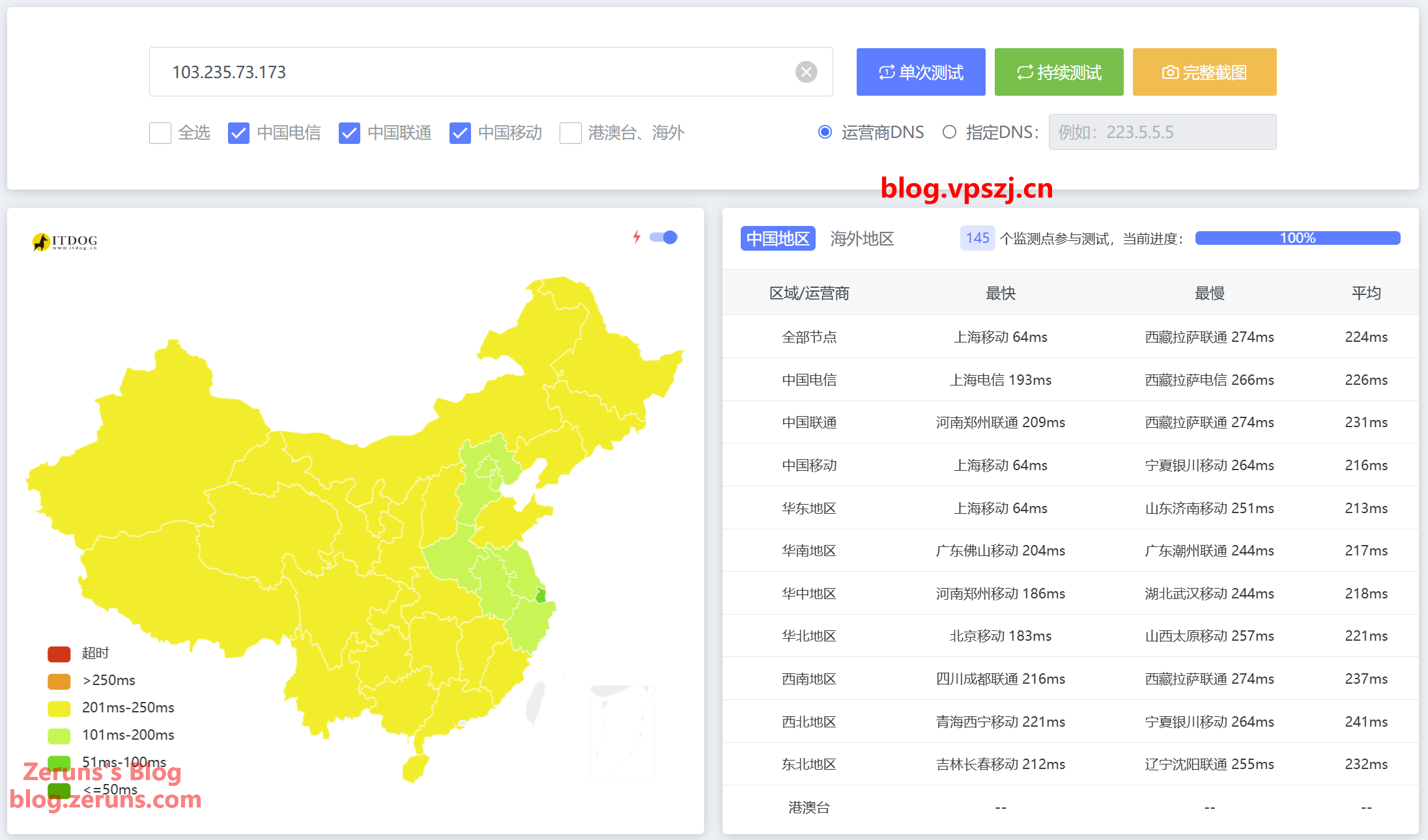Select the 指定DNS radio option
This screenshot has height=840, width=1428.
[x=950, y=132]
